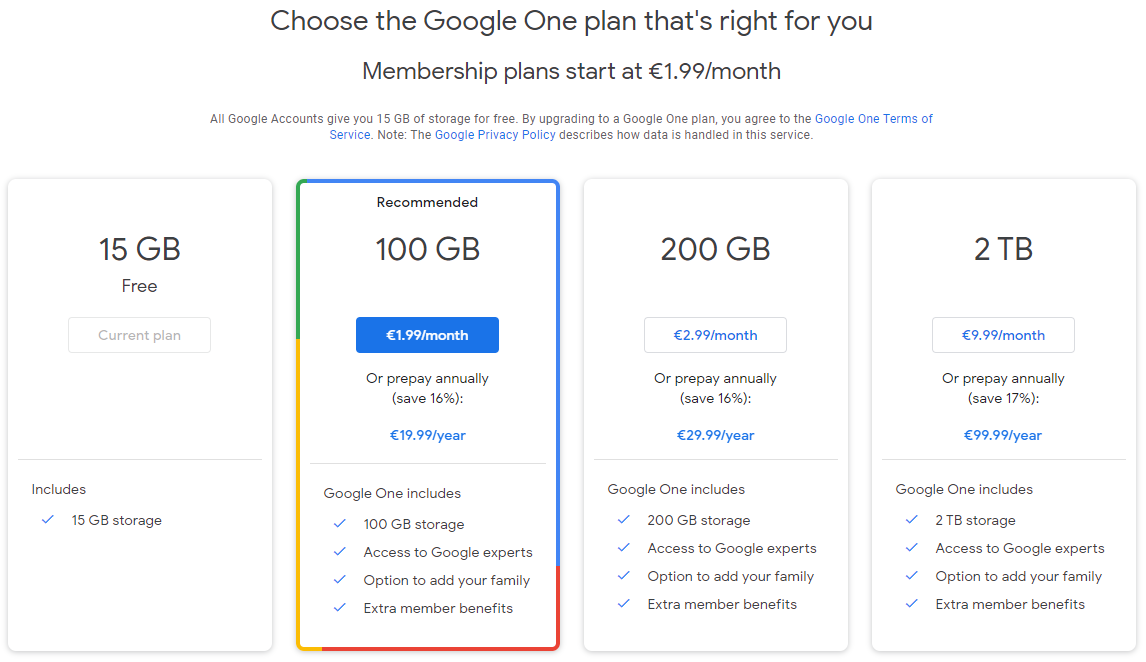Choose the €9.99/month 2 TB plan
The image size is (1146, 662).
point(1003,335)
